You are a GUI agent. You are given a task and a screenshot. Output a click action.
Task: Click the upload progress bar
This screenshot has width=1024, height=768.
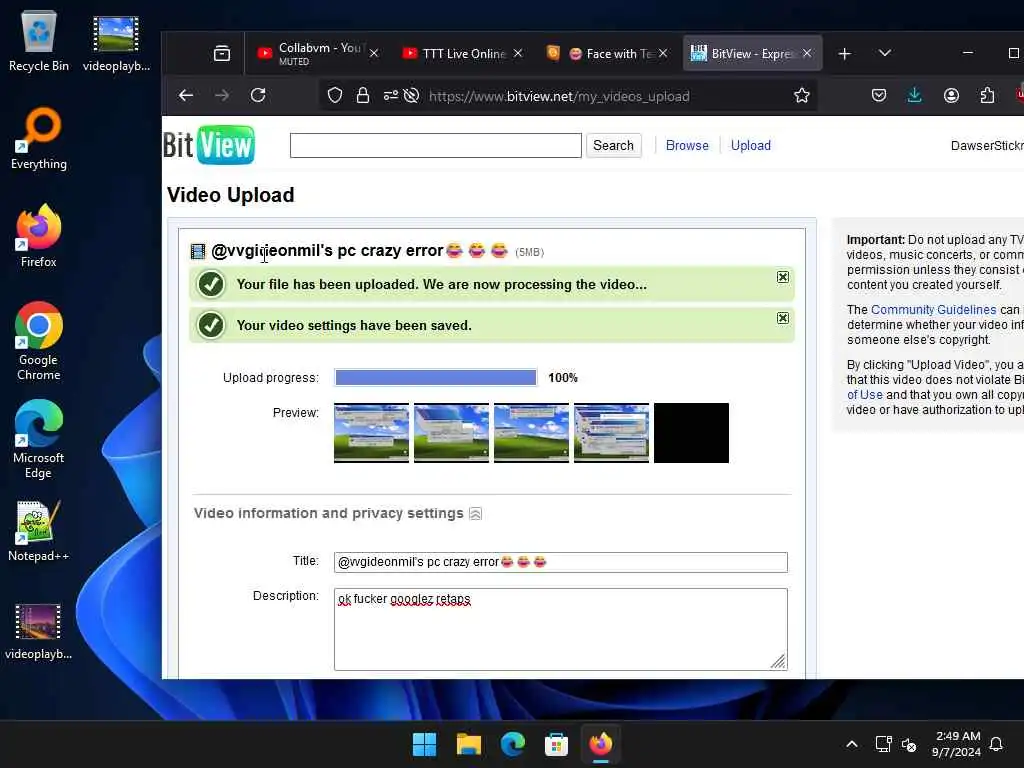point(436,377)
